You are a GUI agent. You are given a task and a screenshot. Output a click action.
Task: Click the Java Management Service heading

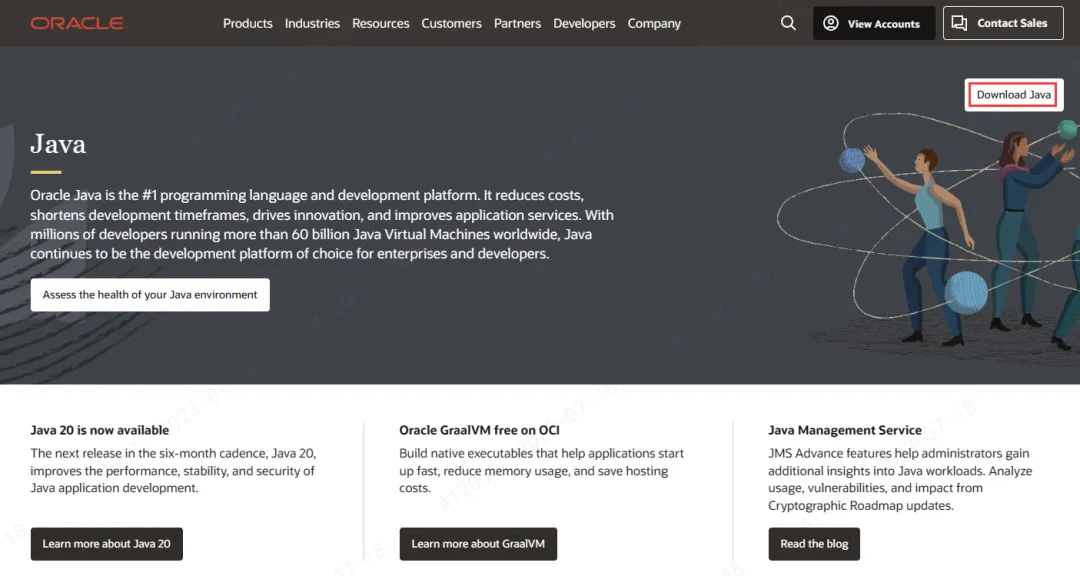click(x=845, y=430)
